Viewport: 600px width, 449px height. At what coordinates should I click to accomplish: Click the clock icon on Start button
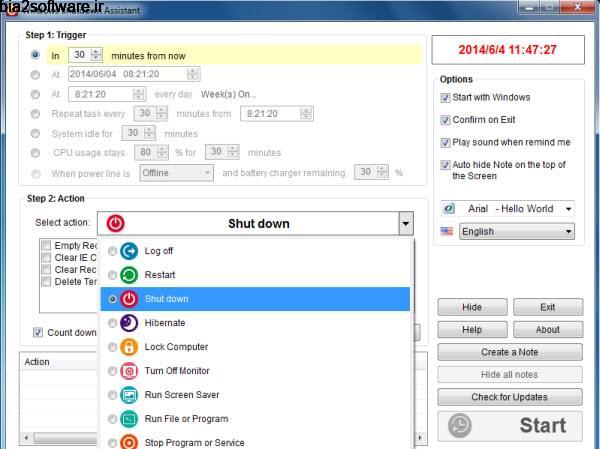click(460, 425)
